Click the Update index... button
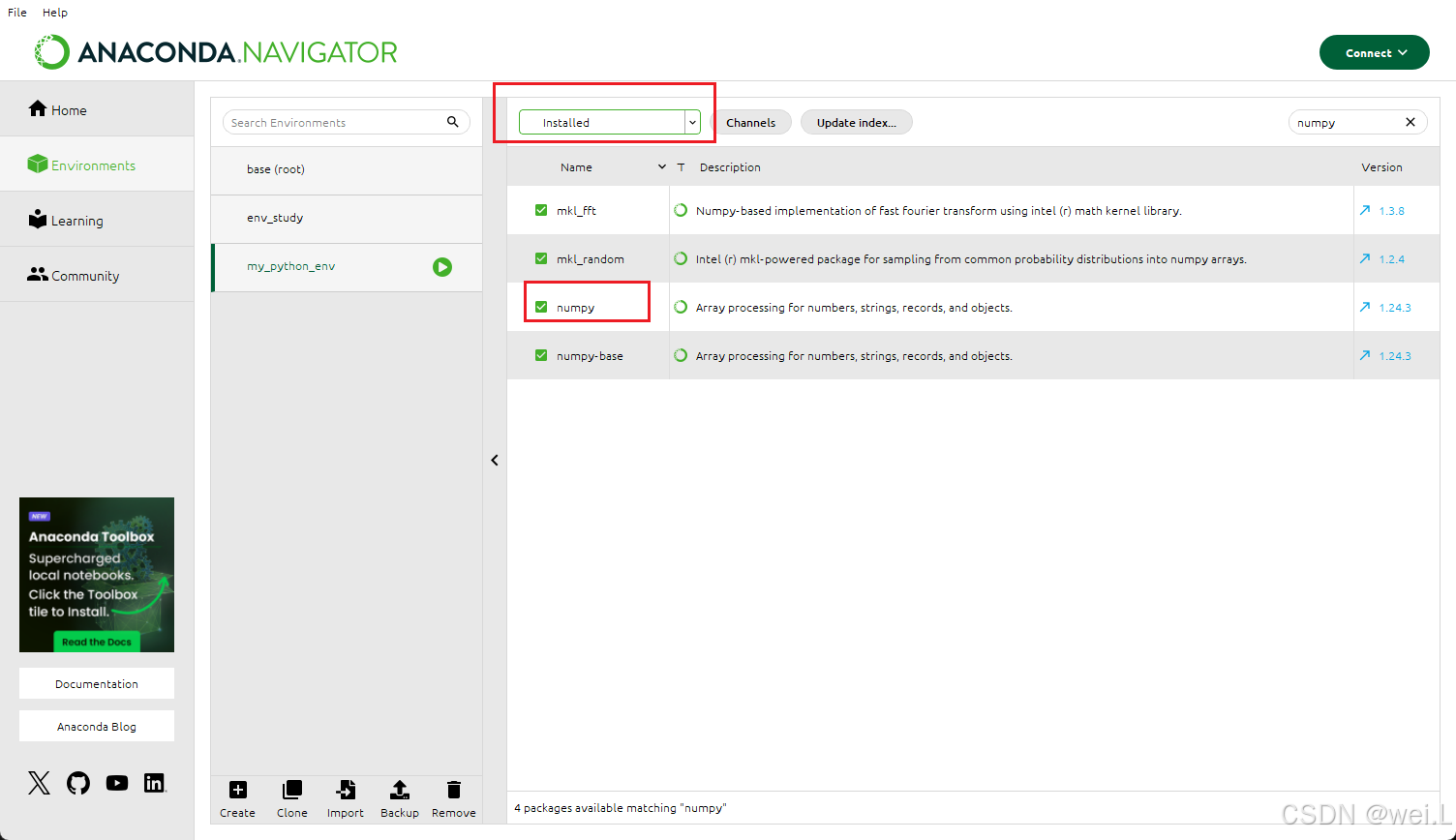Viewport: 1456px width, 840px height. coord(856,122)
